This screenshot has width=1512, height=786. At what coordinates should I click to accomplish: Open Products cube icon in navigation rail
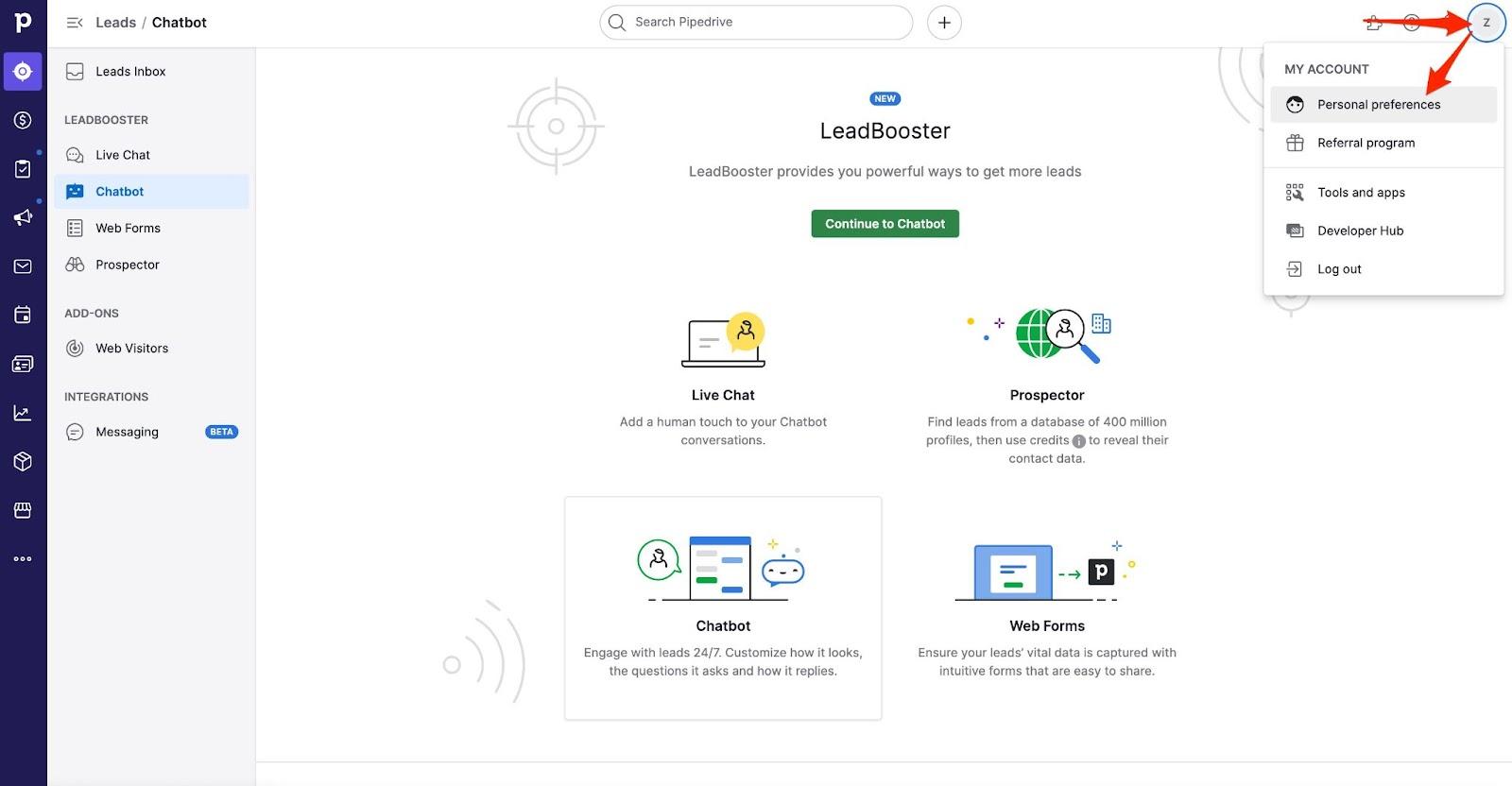(x=23, y=461)
